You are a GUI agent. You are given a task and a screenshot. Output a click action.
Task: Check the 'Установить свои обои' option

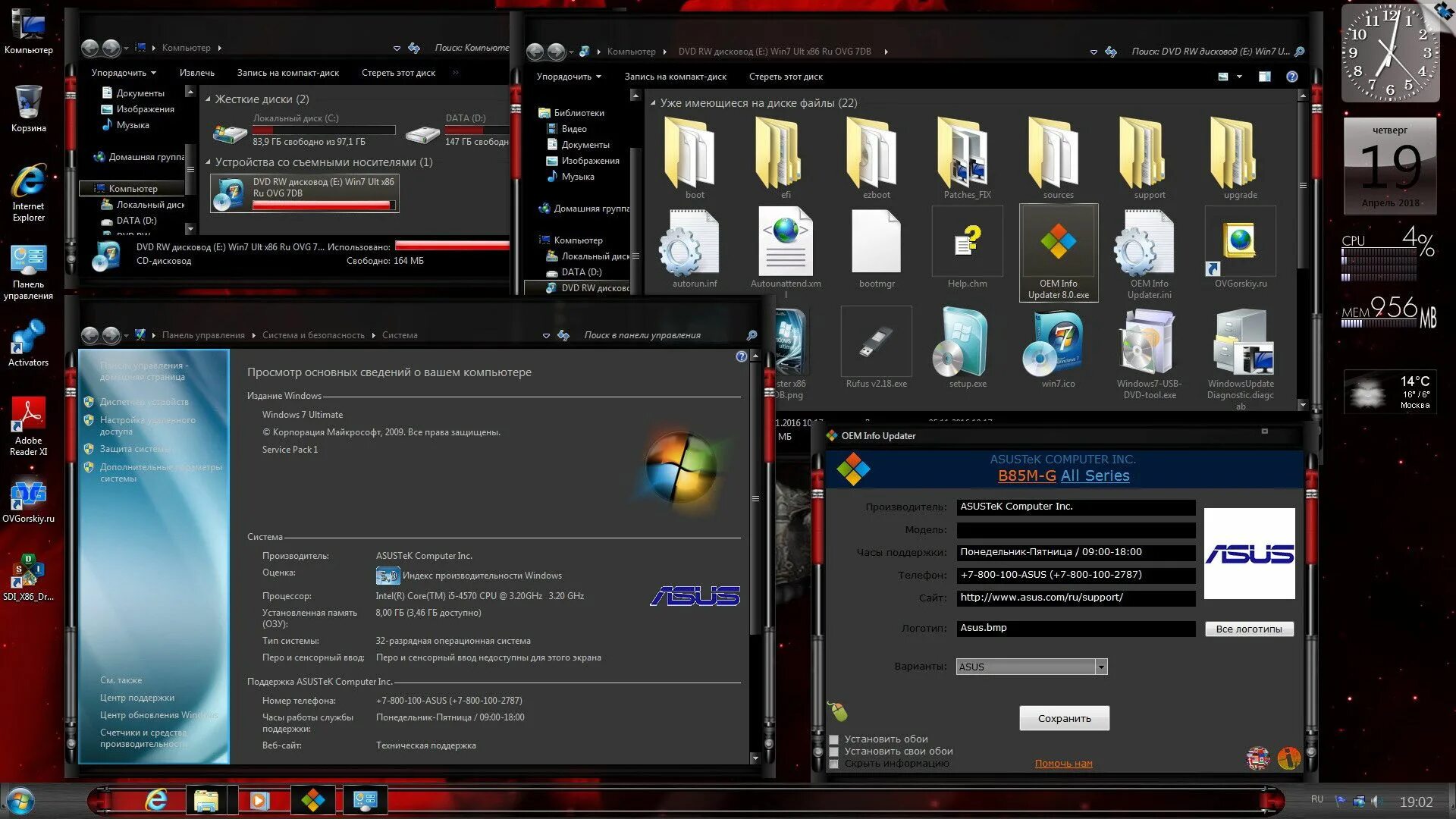coord(834,752)
